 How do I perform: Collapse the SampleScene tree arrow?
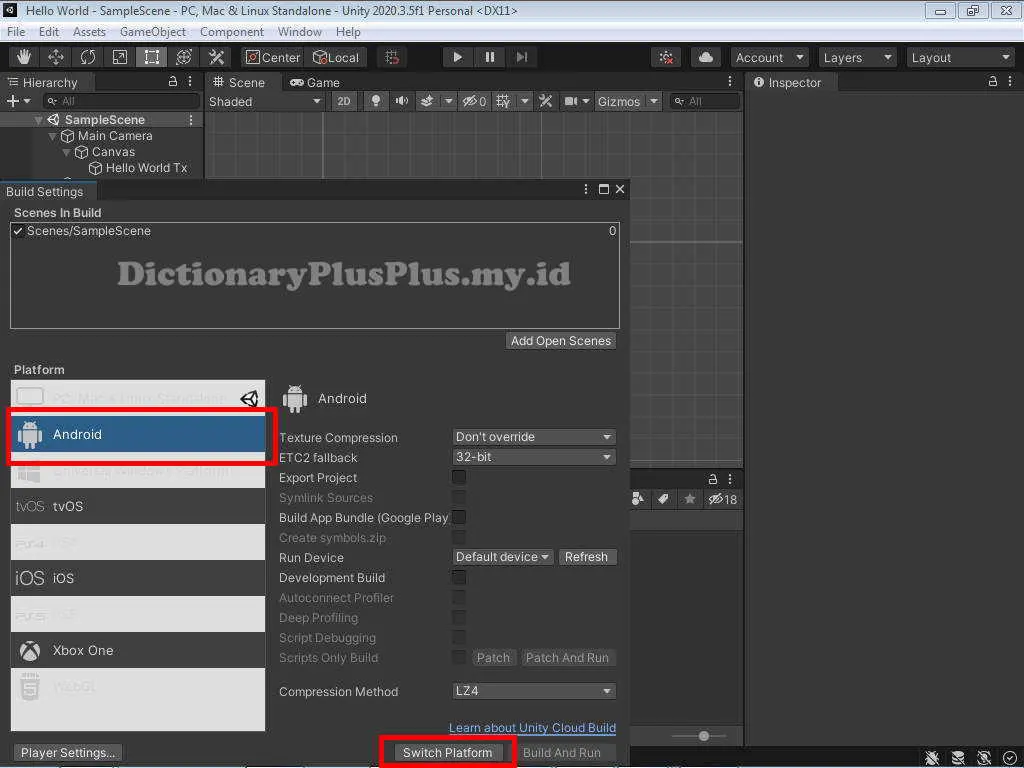point(39,120)
